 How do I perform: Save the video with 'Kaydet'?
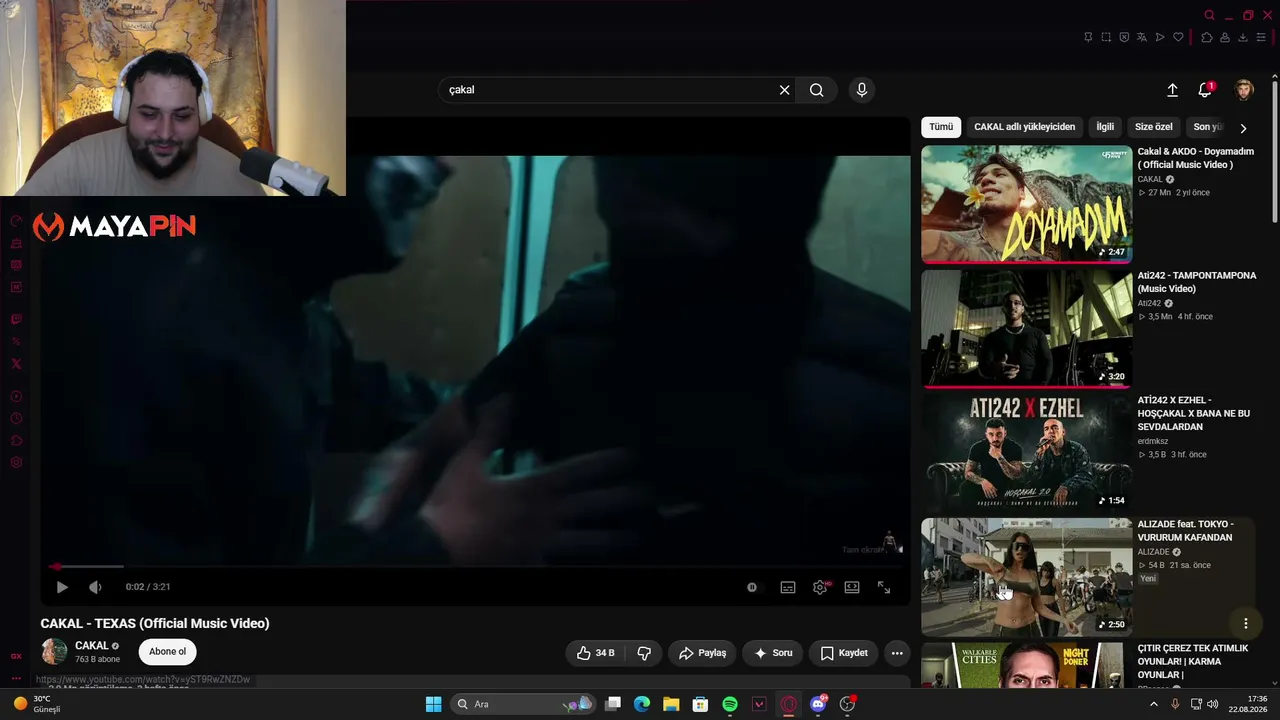(x=844, y=653)
